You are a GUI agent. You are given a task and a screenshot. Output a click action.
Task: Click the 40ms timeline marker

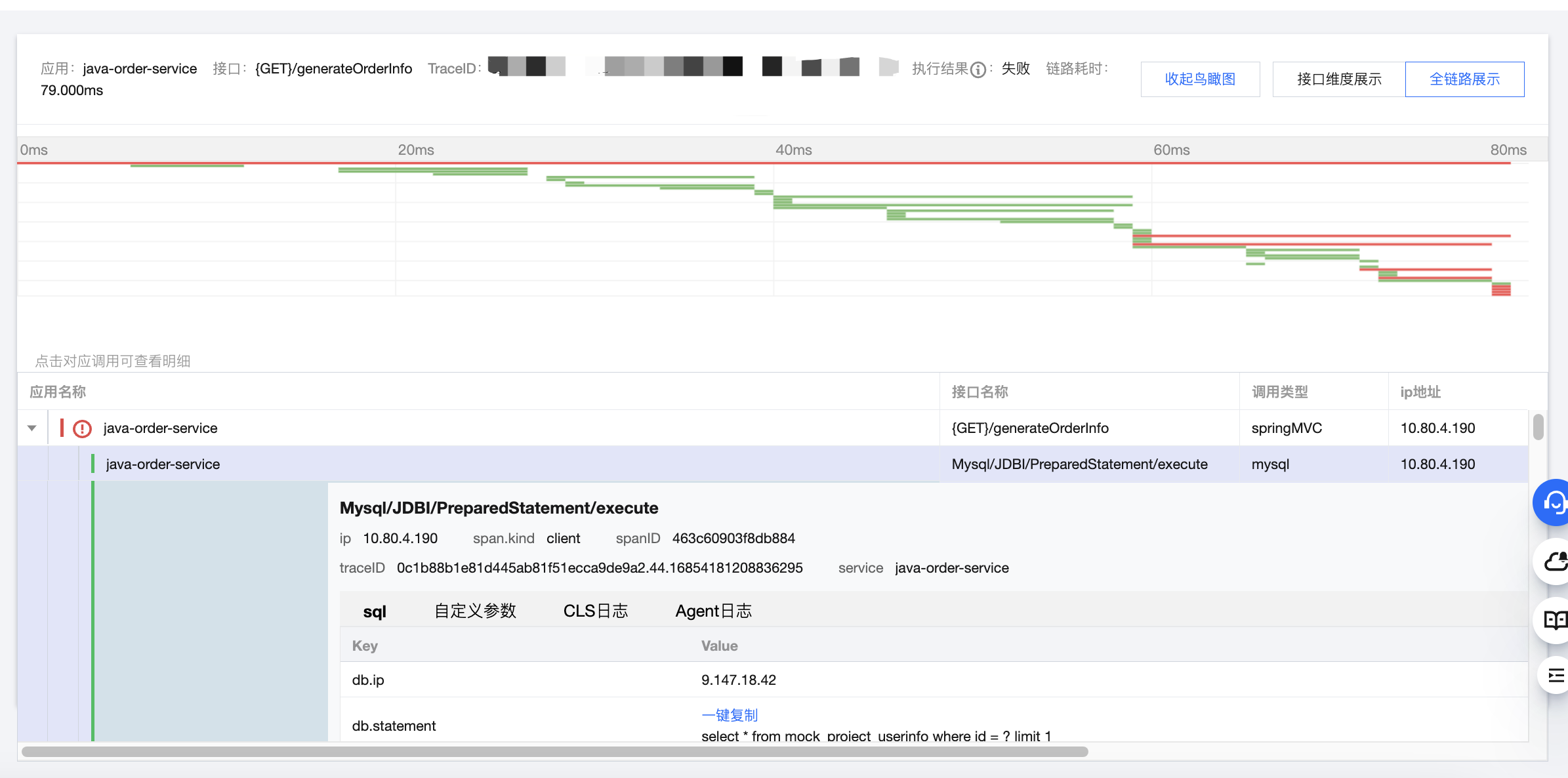coord(794,150)
